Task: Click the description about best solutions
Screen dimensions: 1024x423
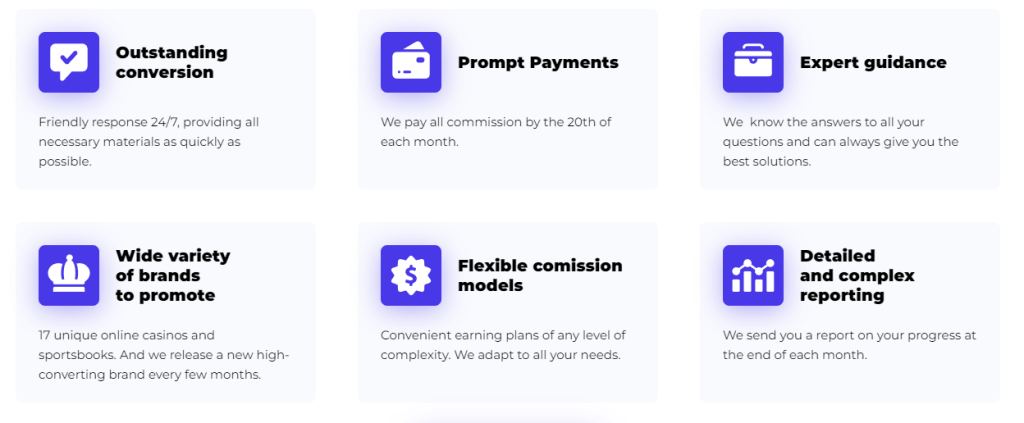Action: tap(840, 142)
